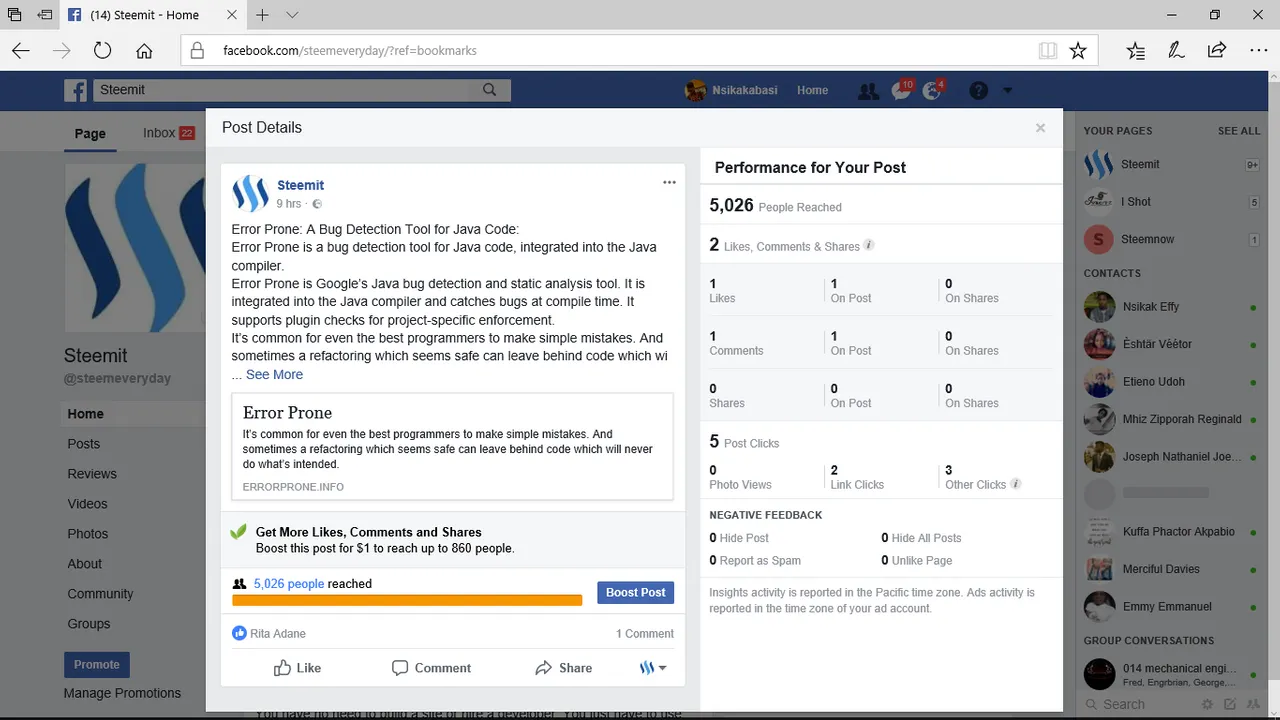Open Videos in the page sidebar
Screen dimensions: 1280x720
[87, 504]
